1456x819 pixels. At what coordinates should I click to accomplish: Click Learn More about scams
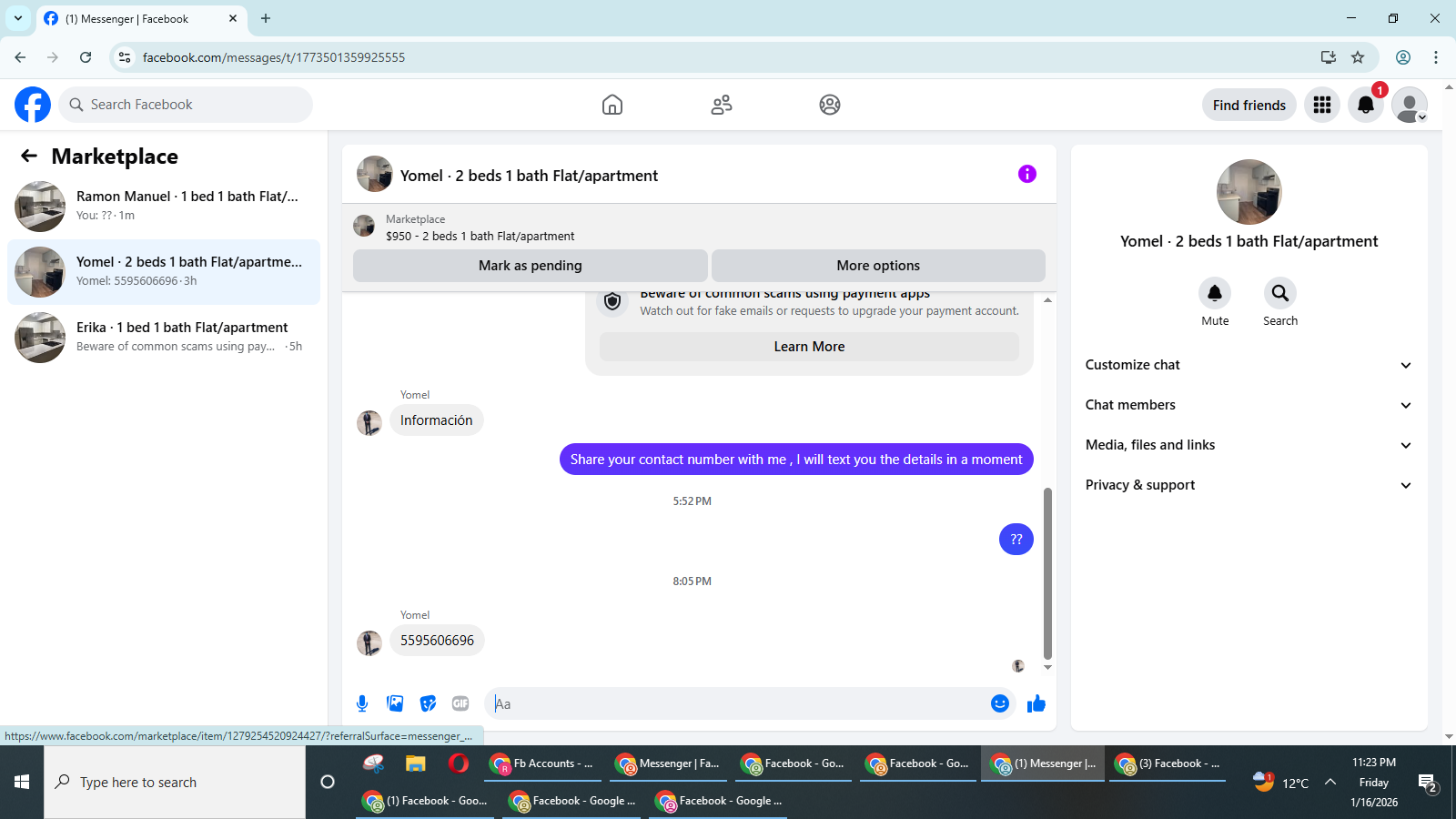pos(809,347)
